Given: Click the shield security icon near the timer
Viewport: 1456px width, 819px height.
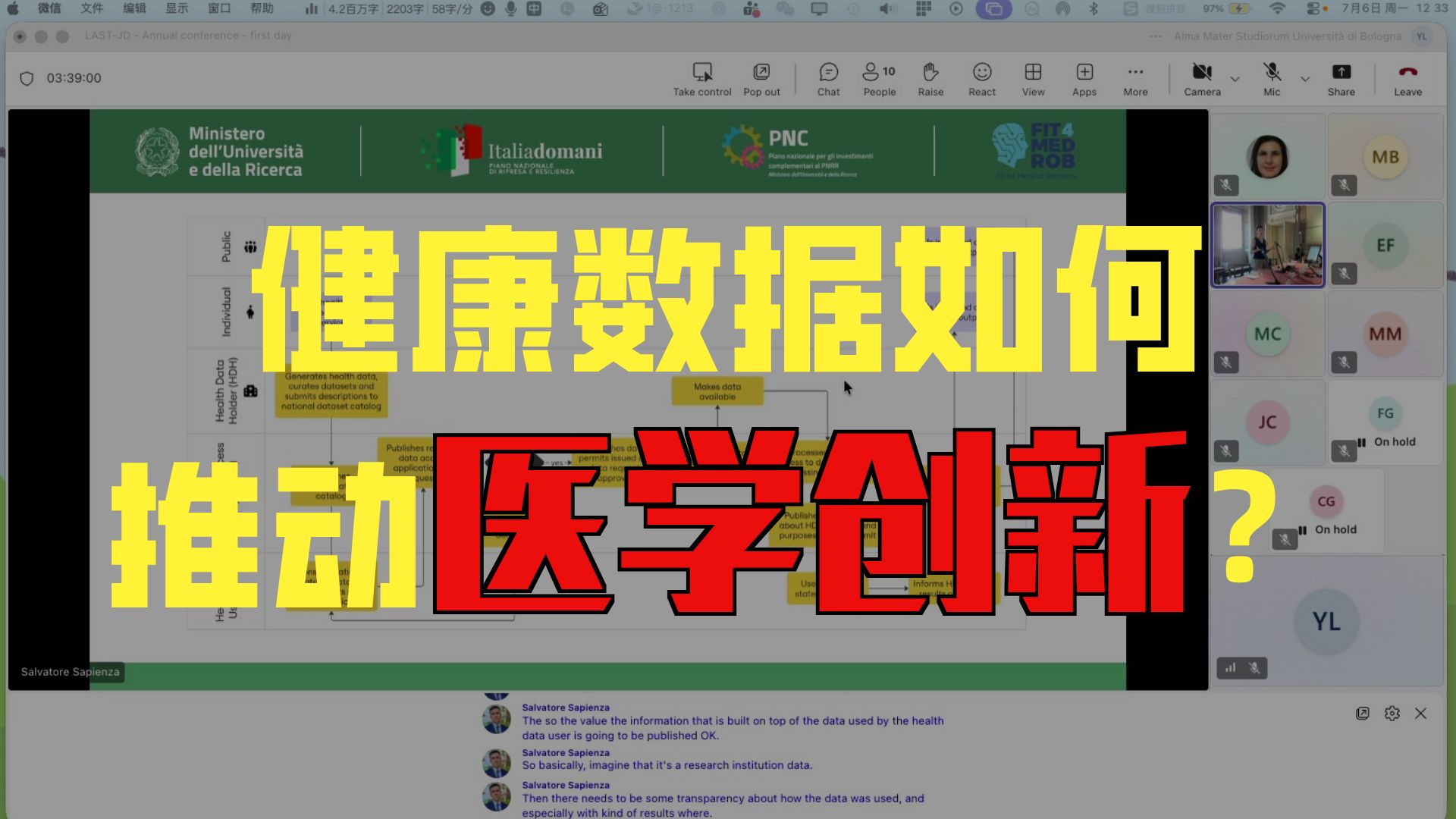Looking at the screenshot, I should point(27,78).
